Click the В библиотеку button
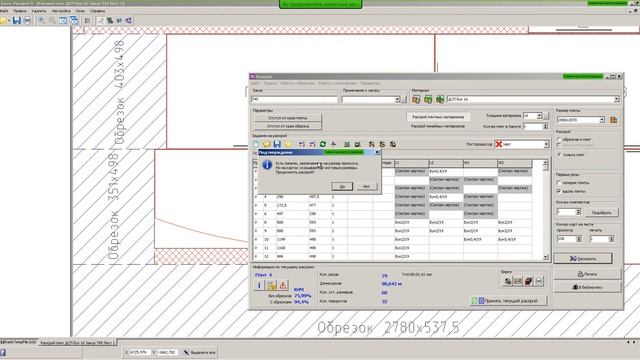This screenshot has width=640, height=360. (x=587, y=287)
